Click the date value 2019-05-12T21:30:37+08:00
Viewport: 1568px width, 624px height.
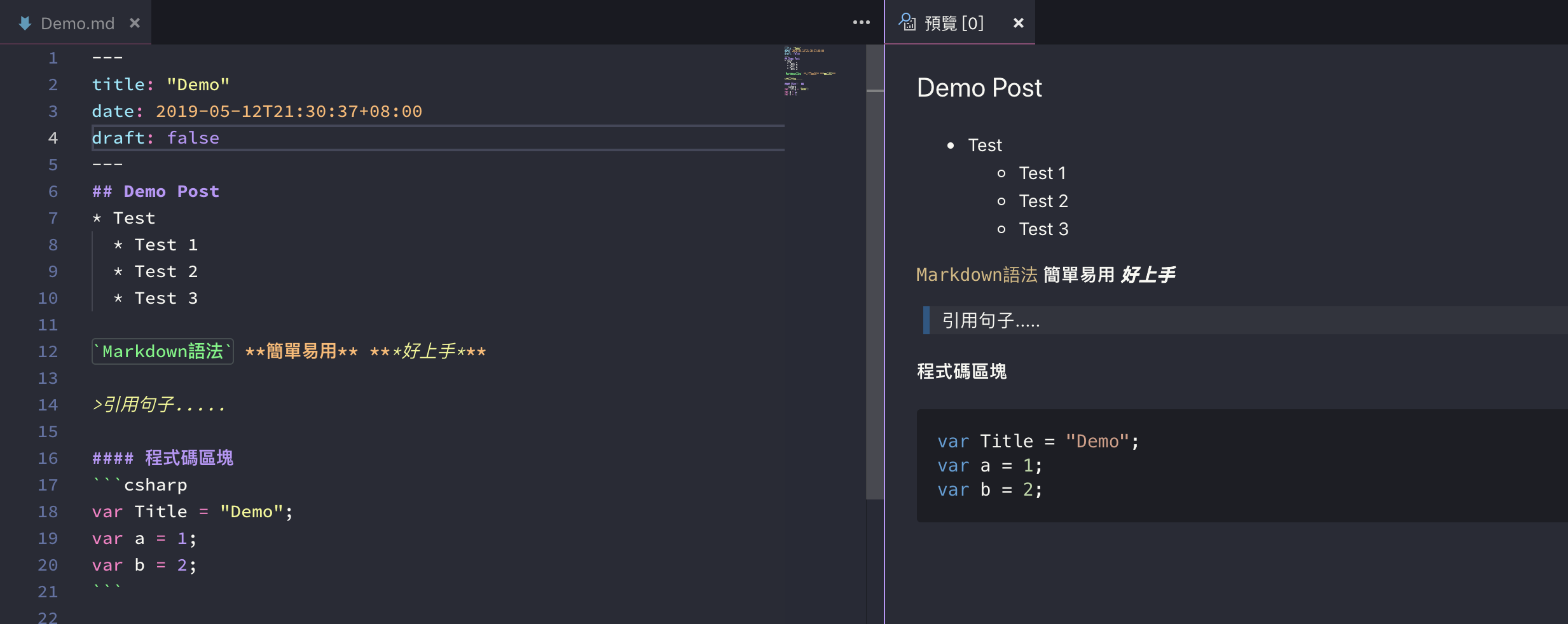tap(289, 111)
